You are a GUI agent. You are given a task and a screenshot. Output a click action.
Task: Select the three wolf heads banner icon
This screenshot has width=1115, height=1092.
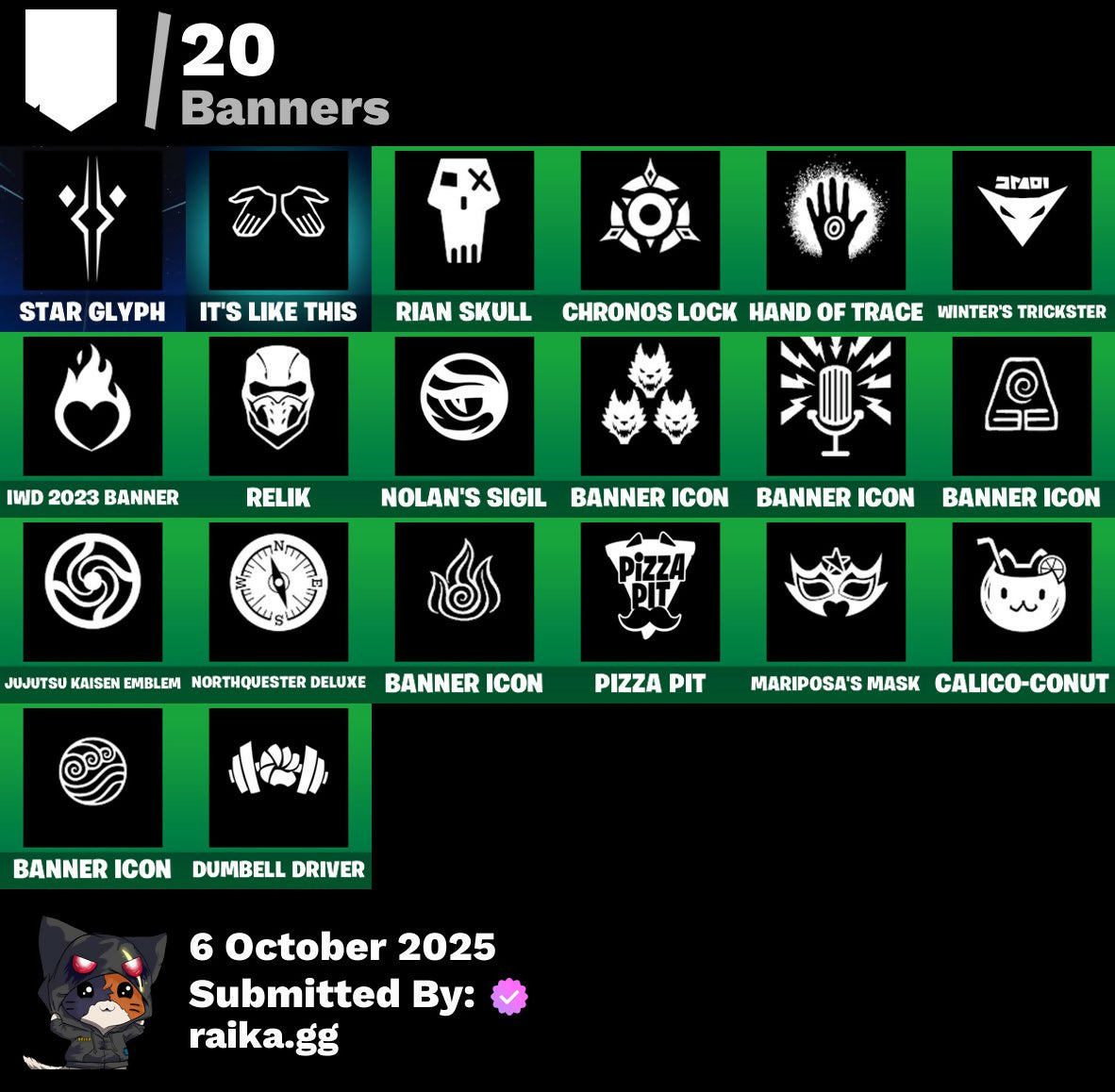click(x=650, y=405)
